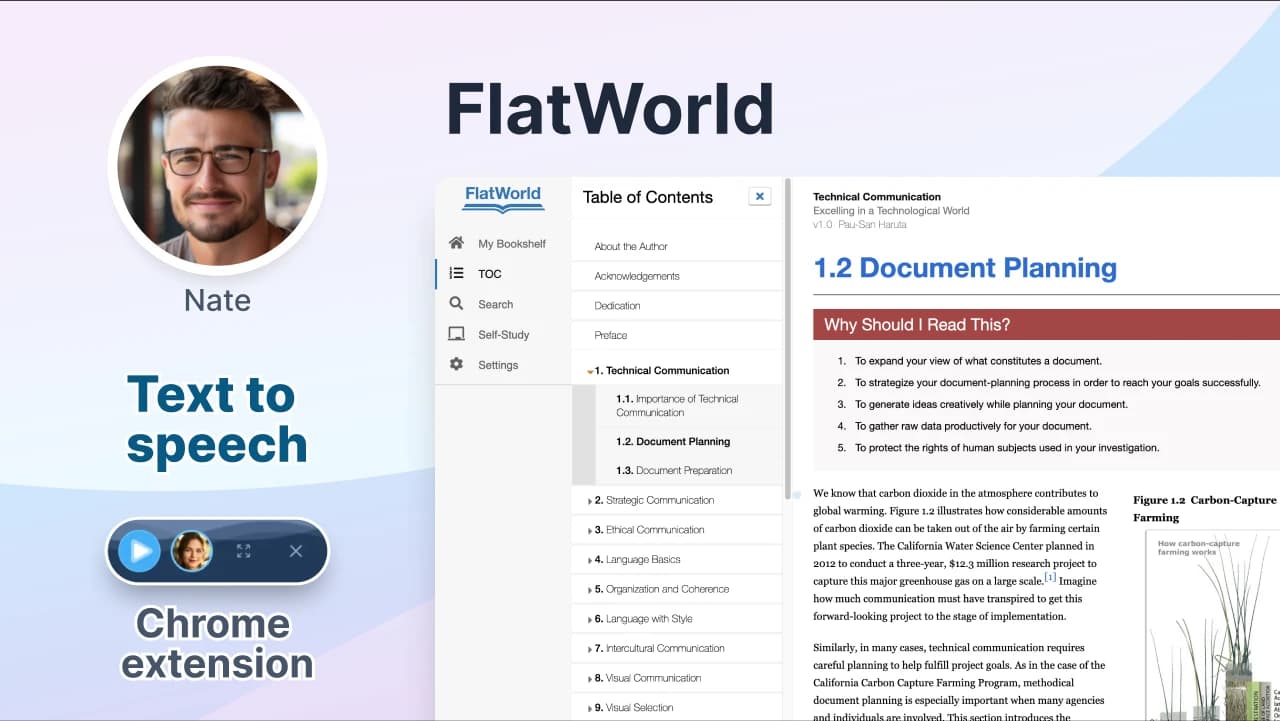Click the 'v1.0 Pau-San Haruta' line

[x=860, y=225]
